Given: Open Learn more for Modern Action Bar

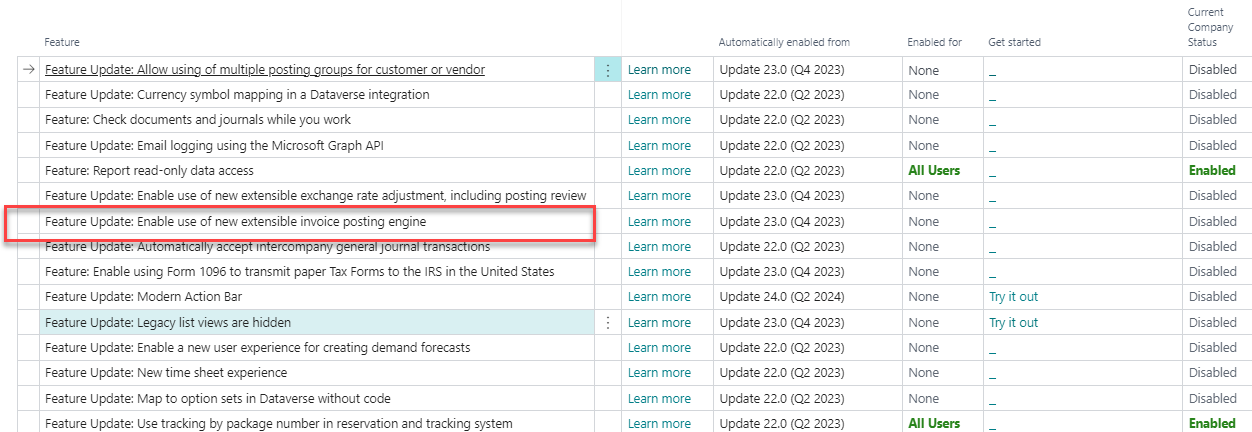Looking at the screenshot, I should (x=659, y=297).
